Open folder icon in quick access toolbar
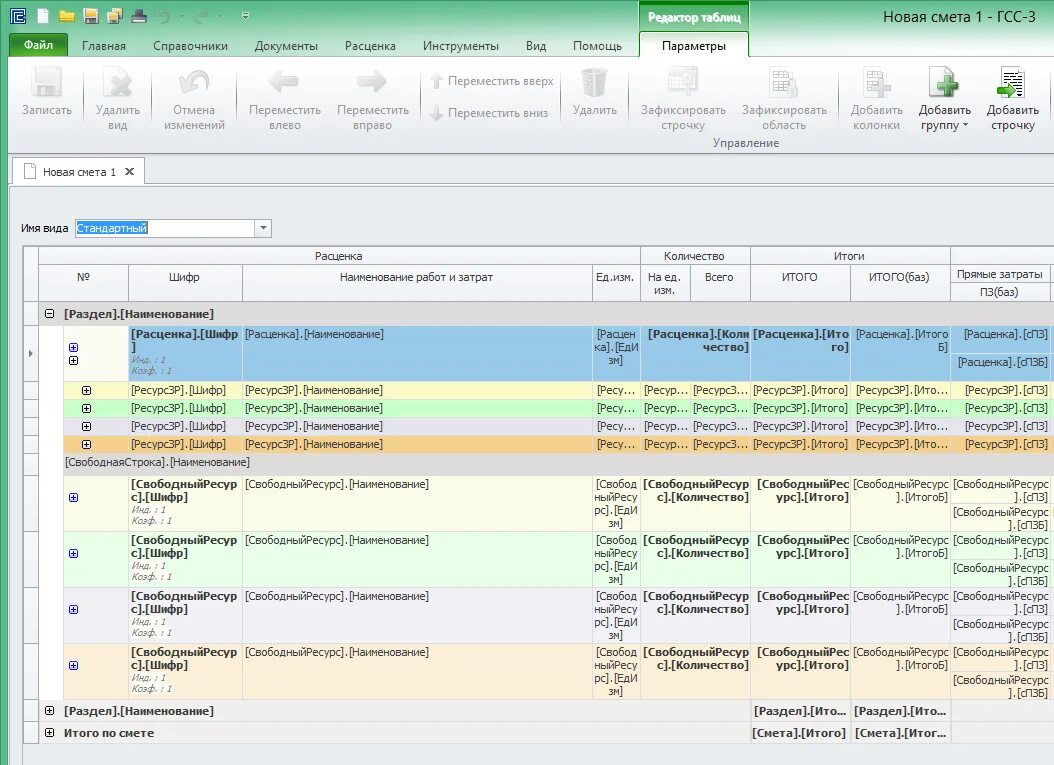 tap(67, 15)
